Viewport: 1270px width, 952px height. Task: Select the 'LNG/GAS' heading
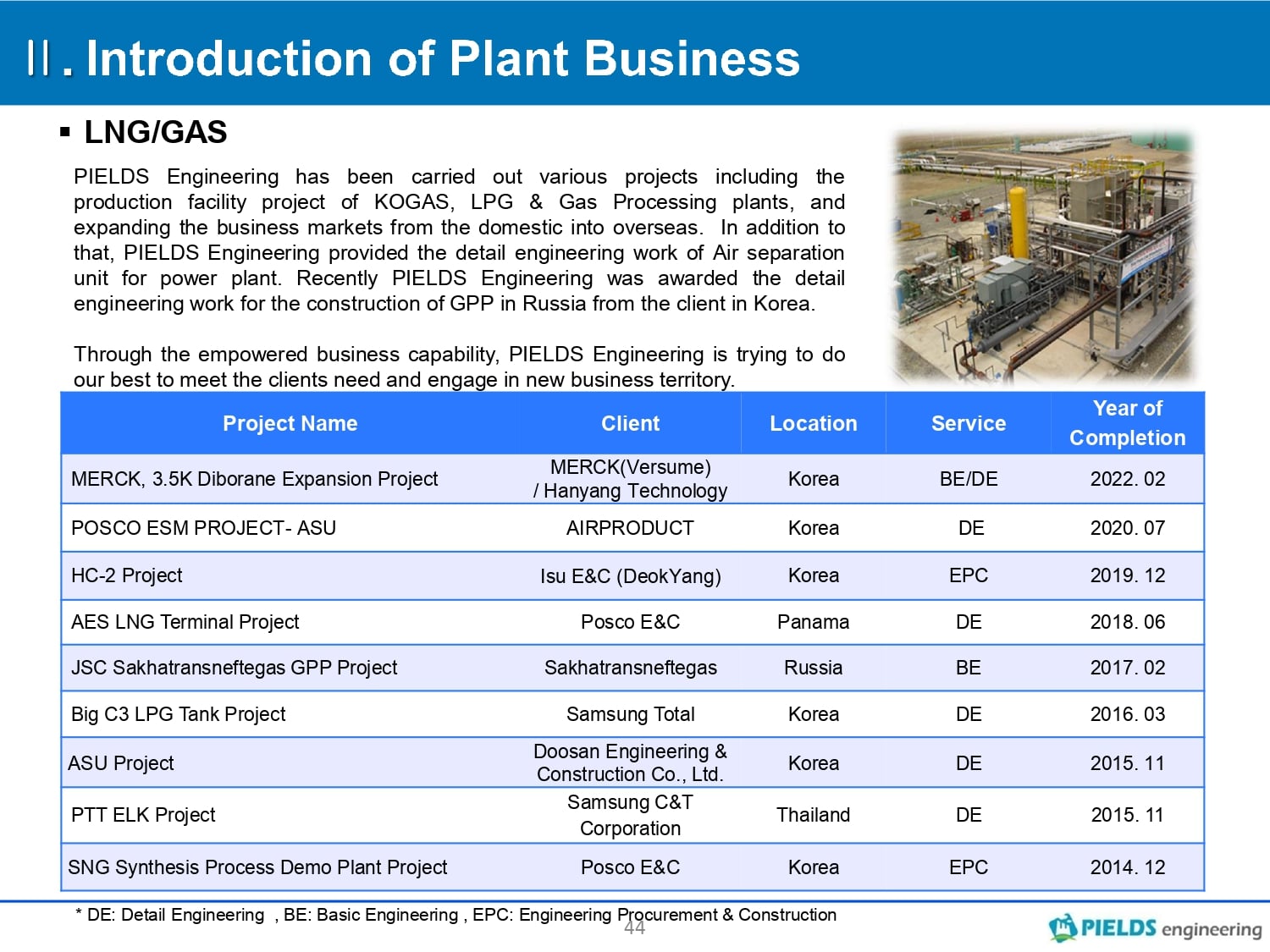(x=156, y=132)
